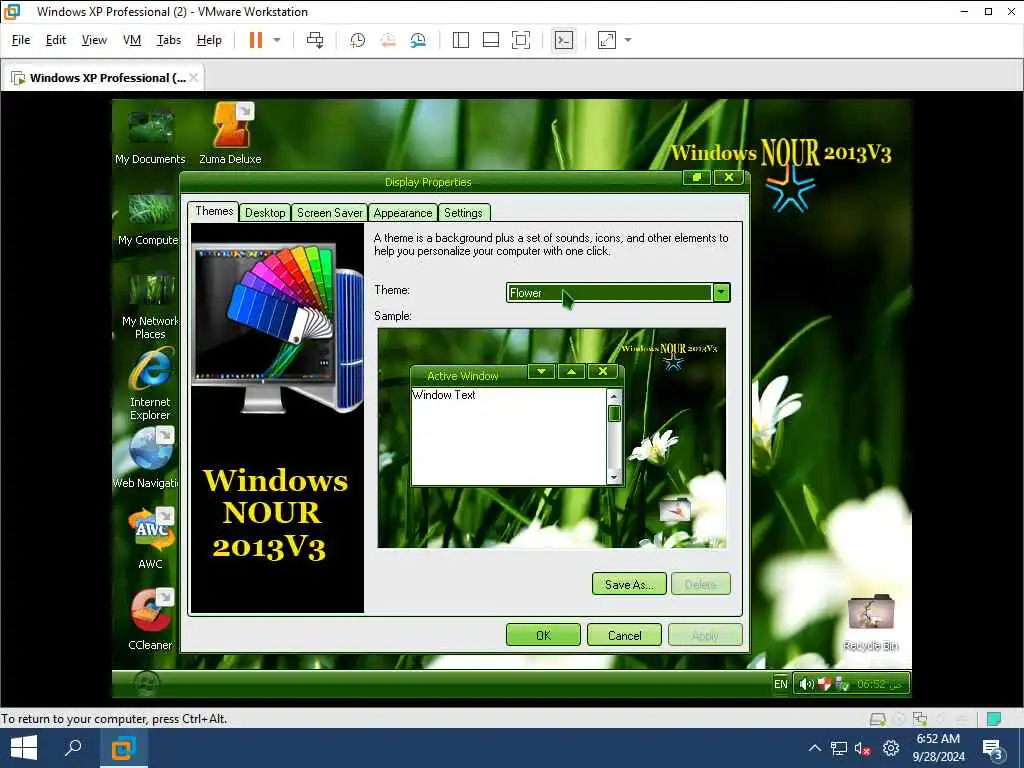This screenshot has width=1024, height=768.
Task: Open the Help menu
Action: [209, 40]
